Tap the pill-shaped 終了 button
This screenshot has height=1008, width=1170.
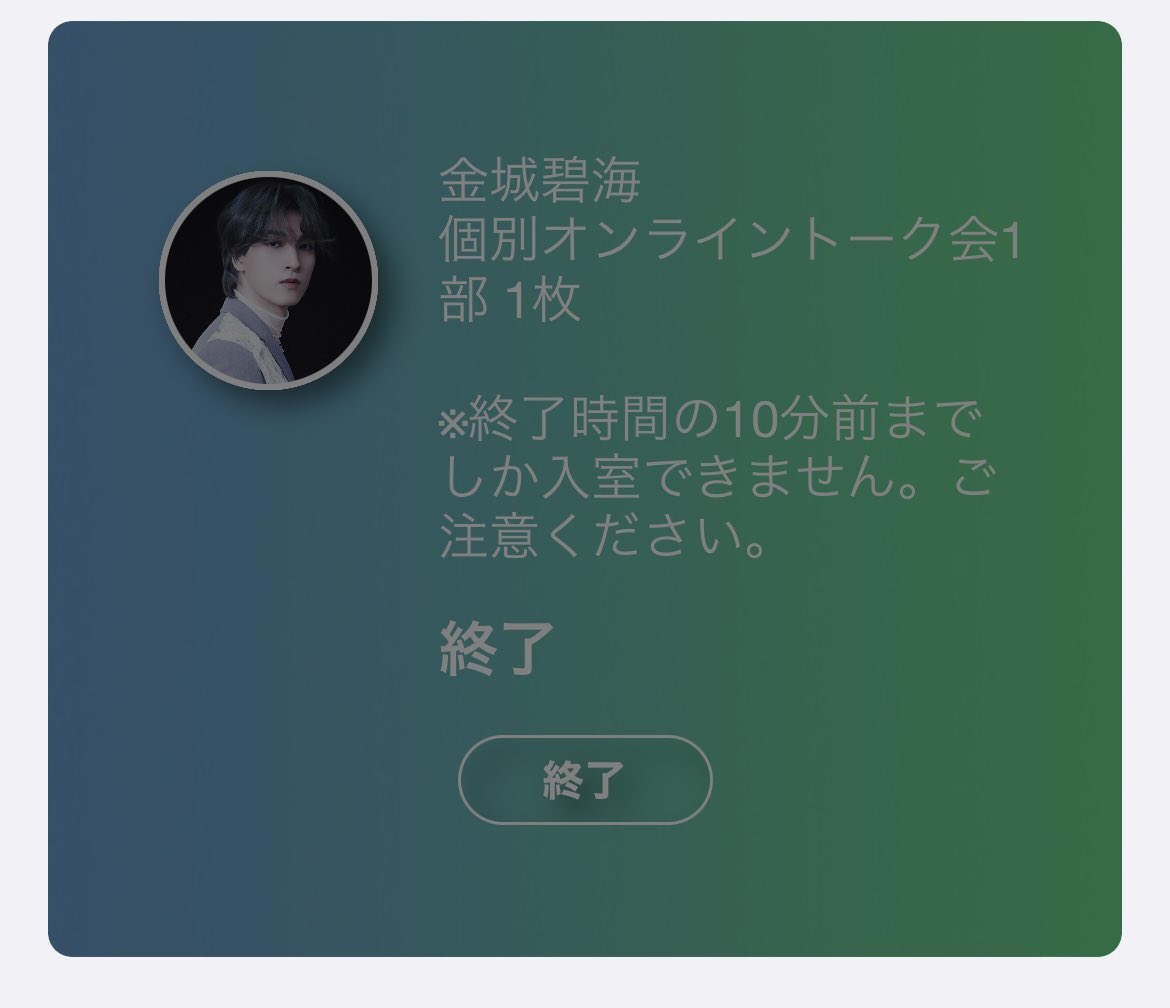(585, 780)
